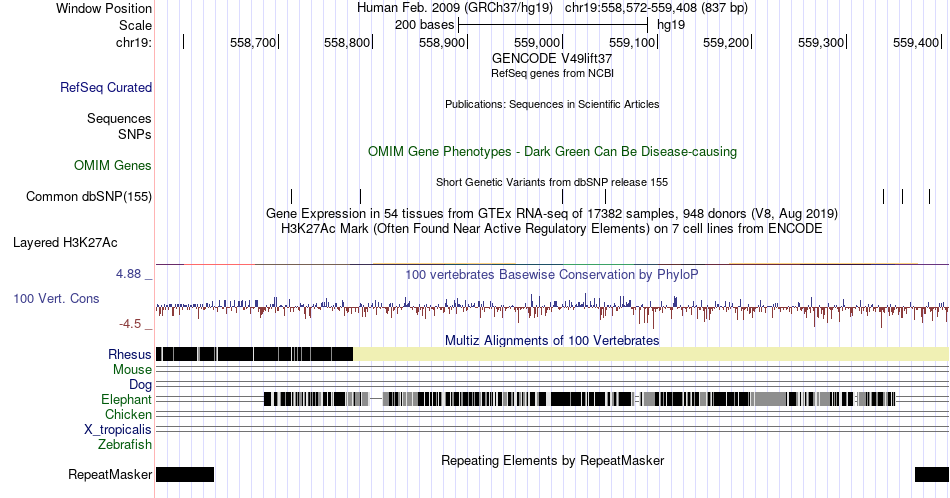950x498 pixels.
Task: Click the RefSeq genes from NCBI title
Action: [x=552, y=73]
